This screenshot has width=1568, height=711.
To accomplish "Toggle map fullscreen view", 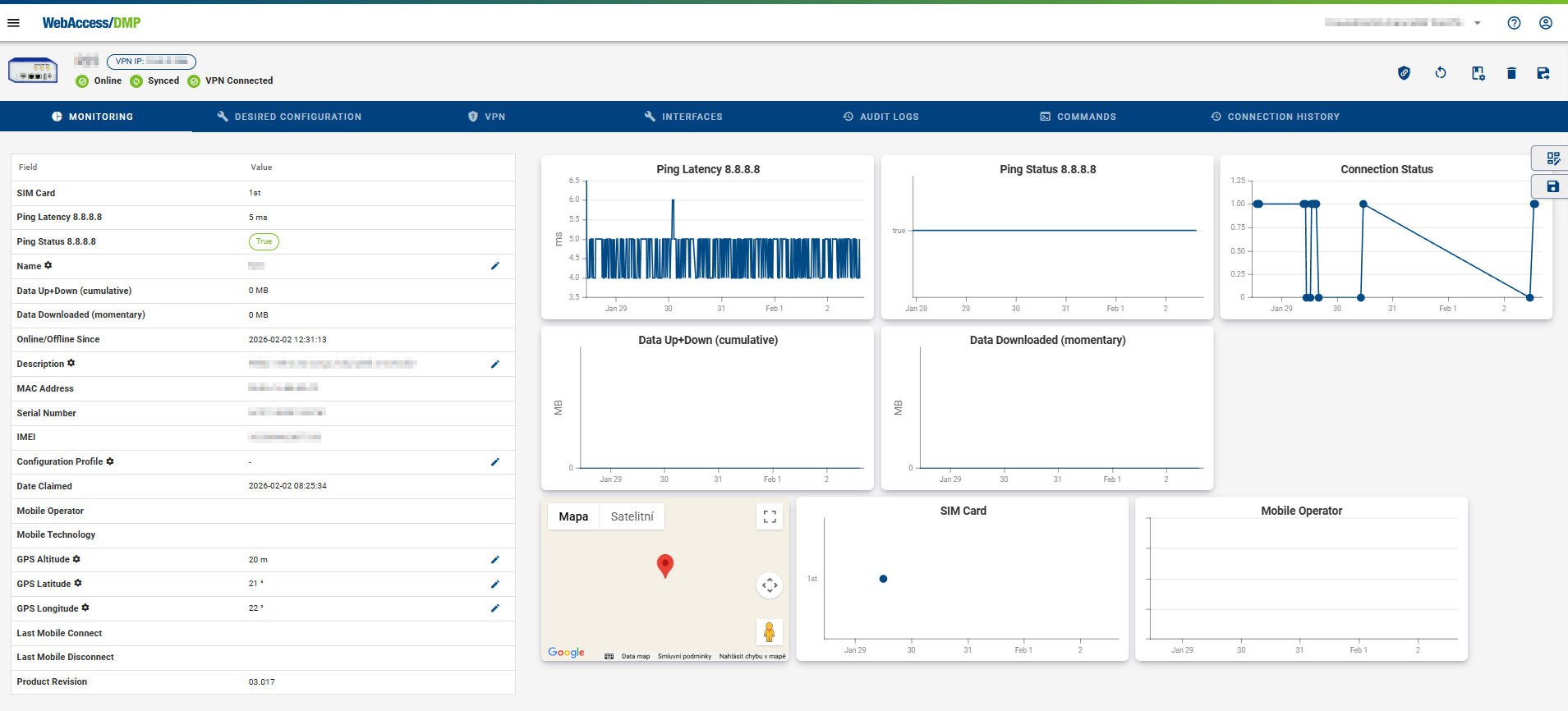I will pos(770,516).
